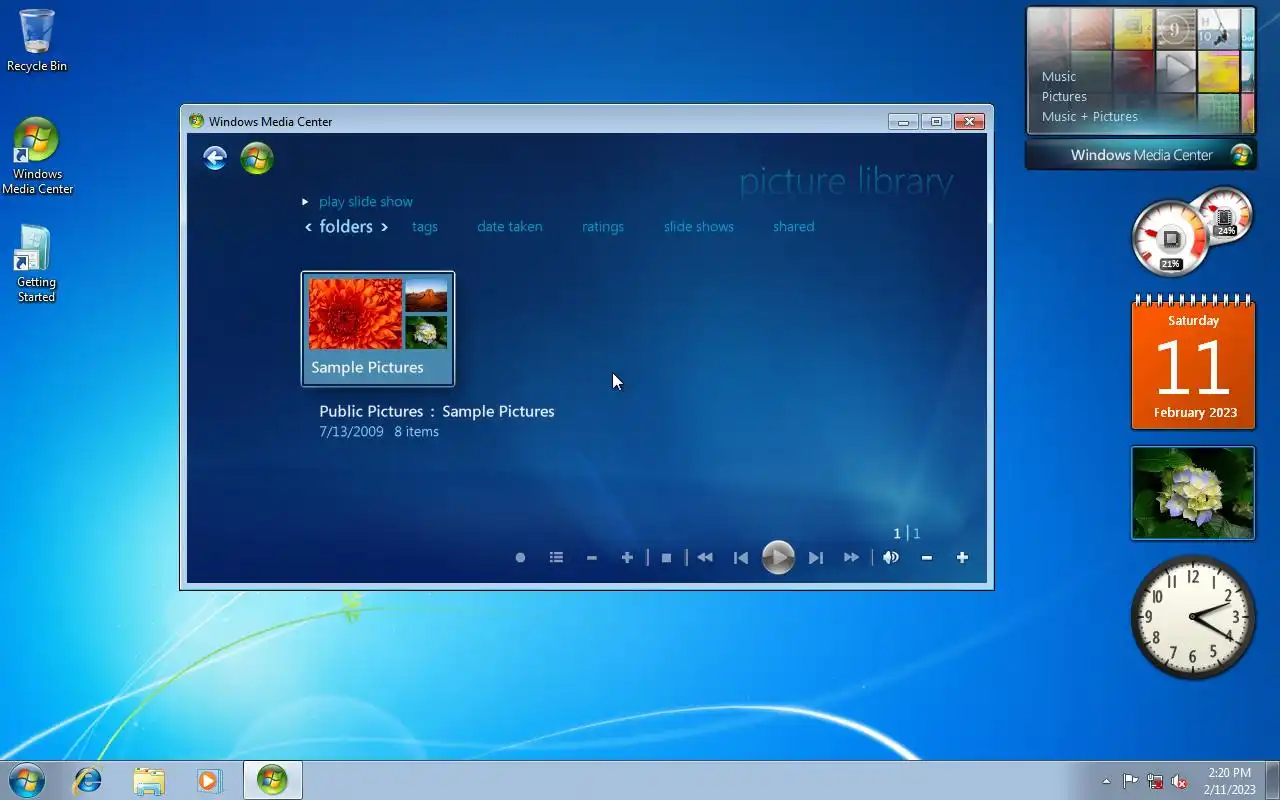Select Windows Media Center desktop shortcut
Viewport: 1280px width, 800px height.
pos(37,156)
